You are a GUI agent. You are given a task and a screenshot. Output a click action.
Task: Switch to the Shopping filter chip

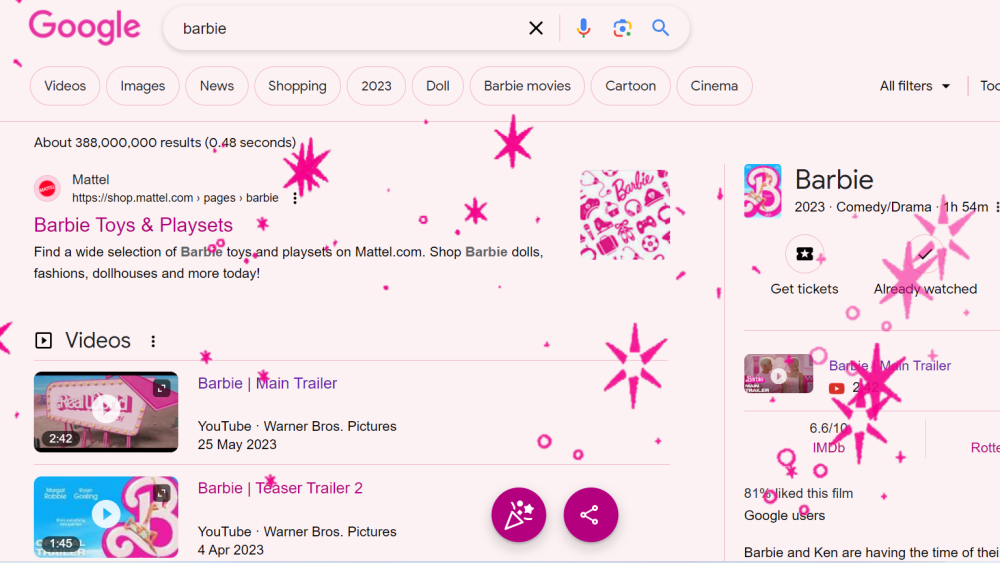click(x=297, y=86)
